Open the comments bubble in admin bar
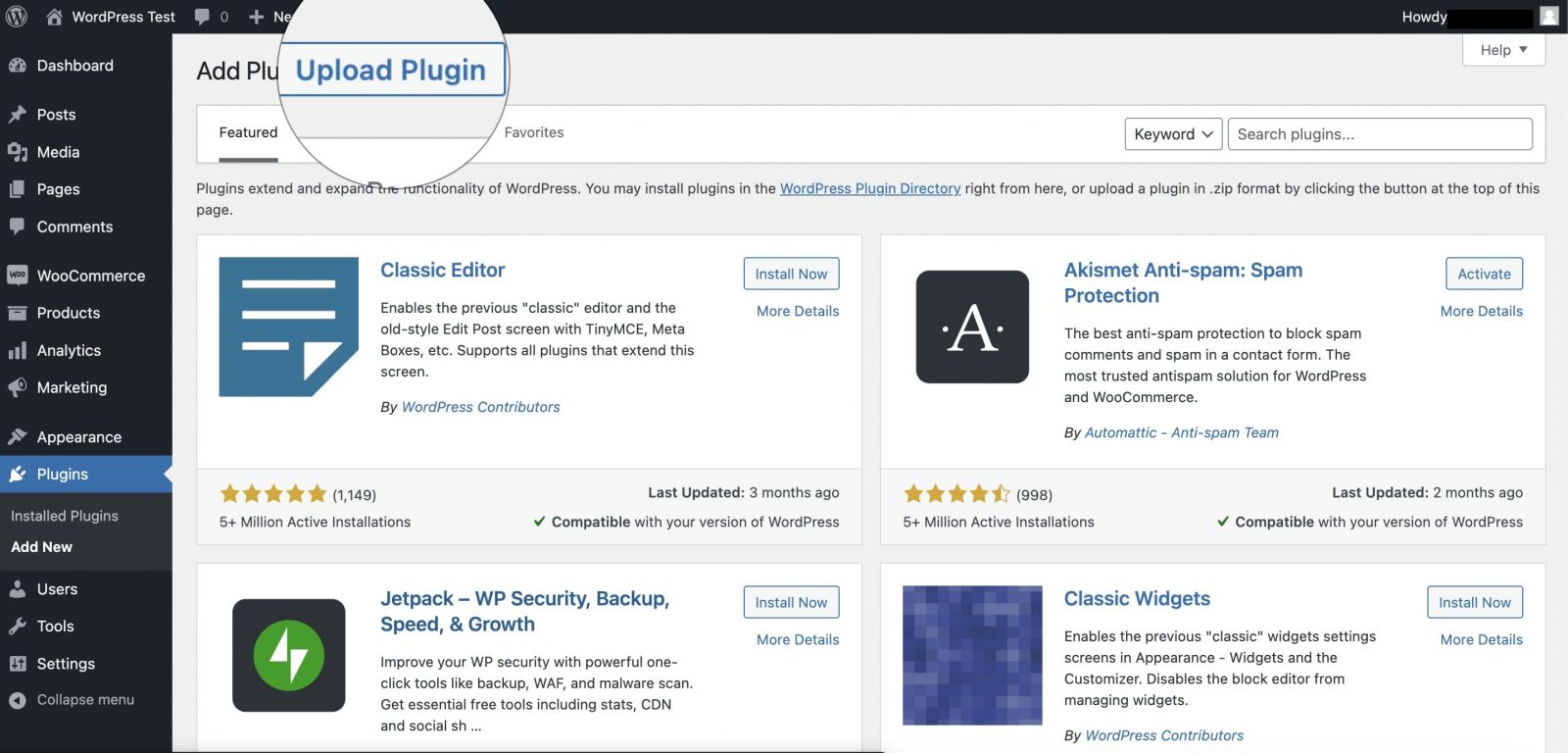 [202, 17]
